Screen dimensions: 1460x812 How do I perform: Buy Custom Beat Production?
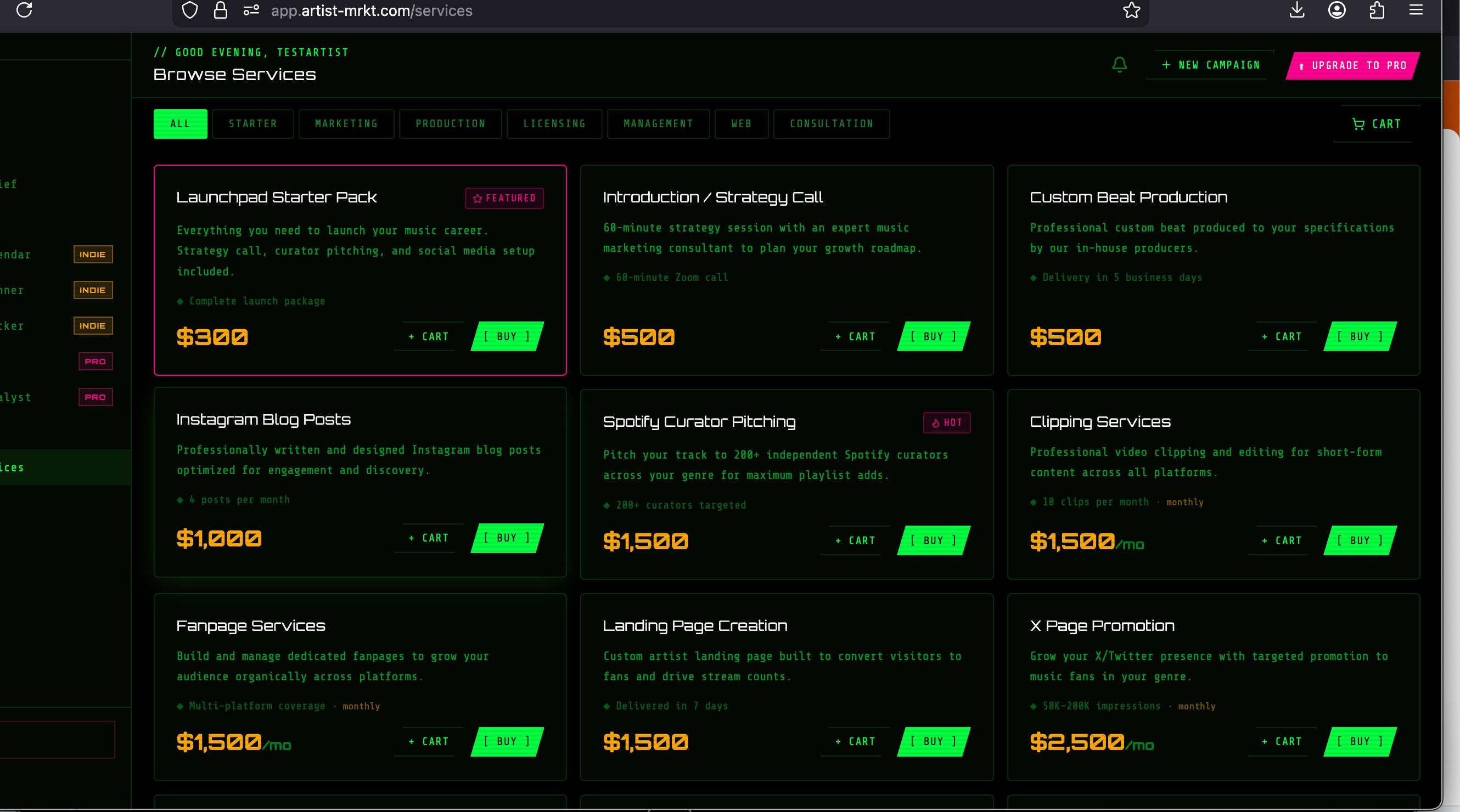point(1360,336)
